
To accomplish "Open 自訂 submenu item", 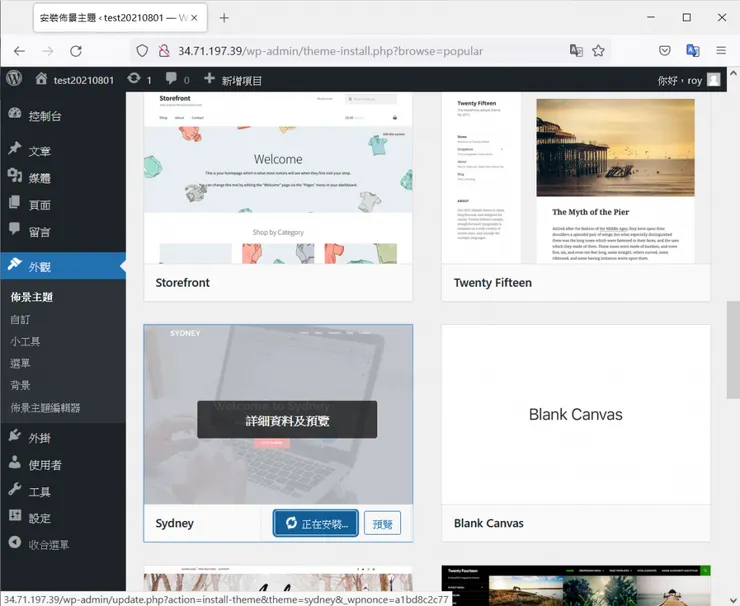I will (20, 320).
